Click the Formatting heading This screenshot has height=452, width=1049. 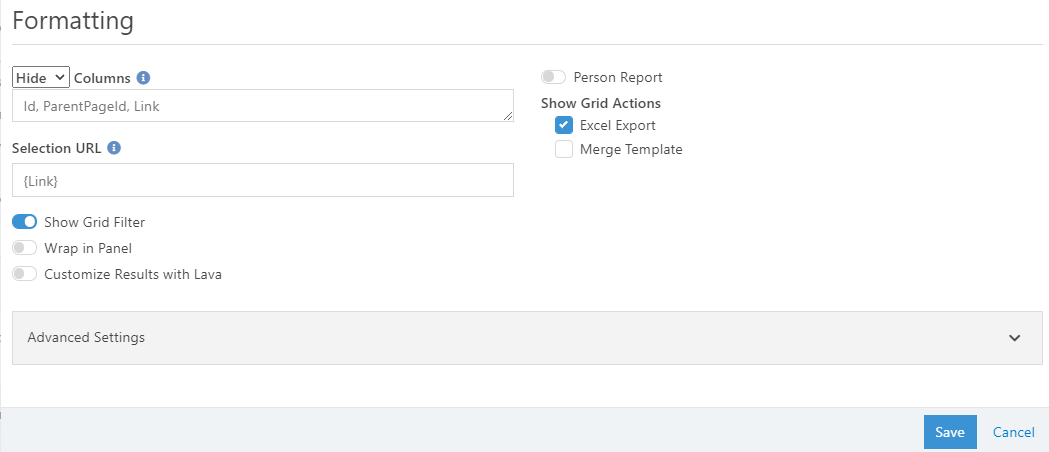point(73,21)
